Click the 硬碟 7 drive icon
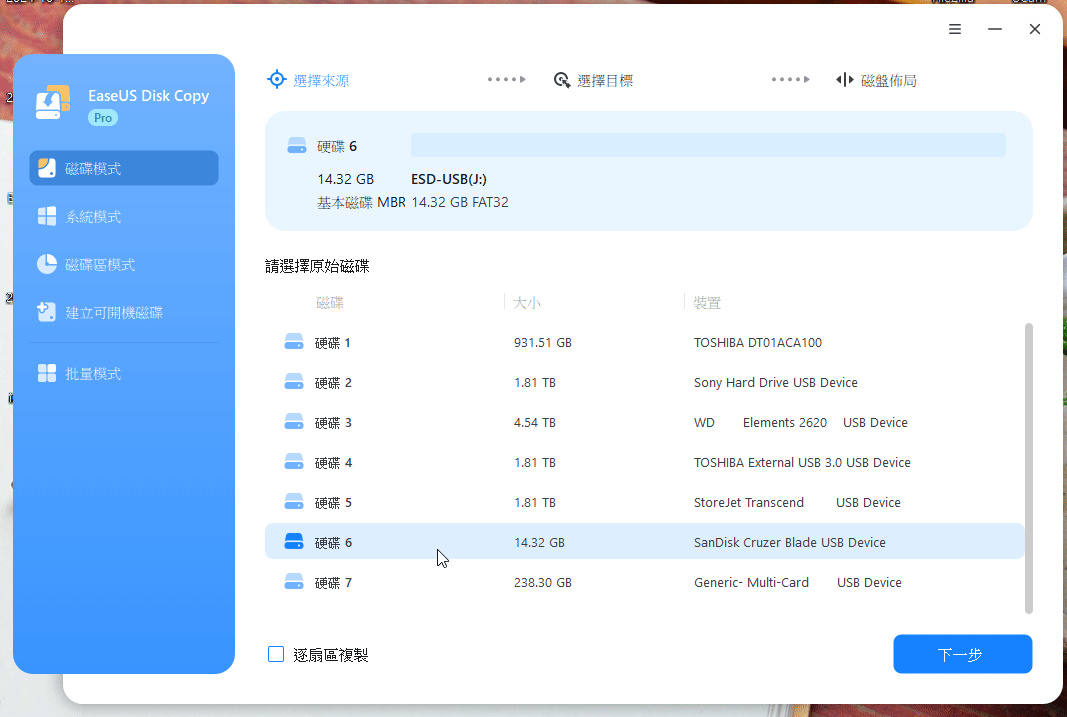1067x717 pixels. click(x=294, y=582)
